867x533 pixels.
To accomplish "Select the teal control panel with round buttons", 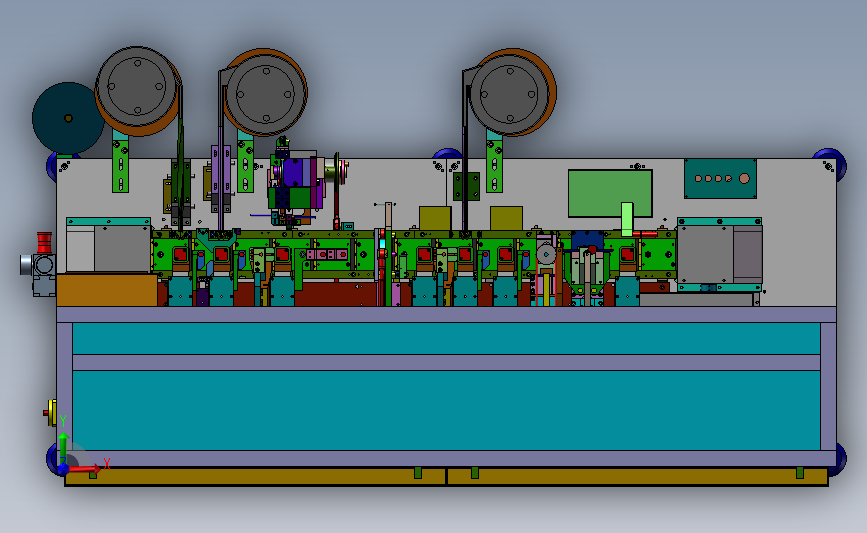I will coord(720,179).
